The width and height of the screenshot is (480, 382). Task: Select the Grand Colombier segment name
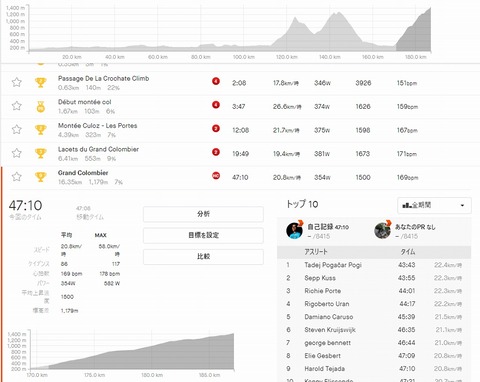coord(83,173)
